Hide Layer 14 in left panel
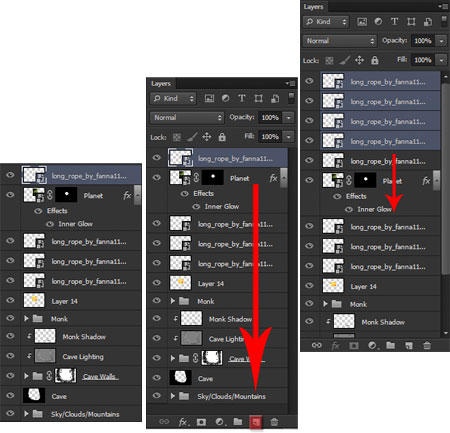This screenshot has height=433, width=450. pos(10,300)
